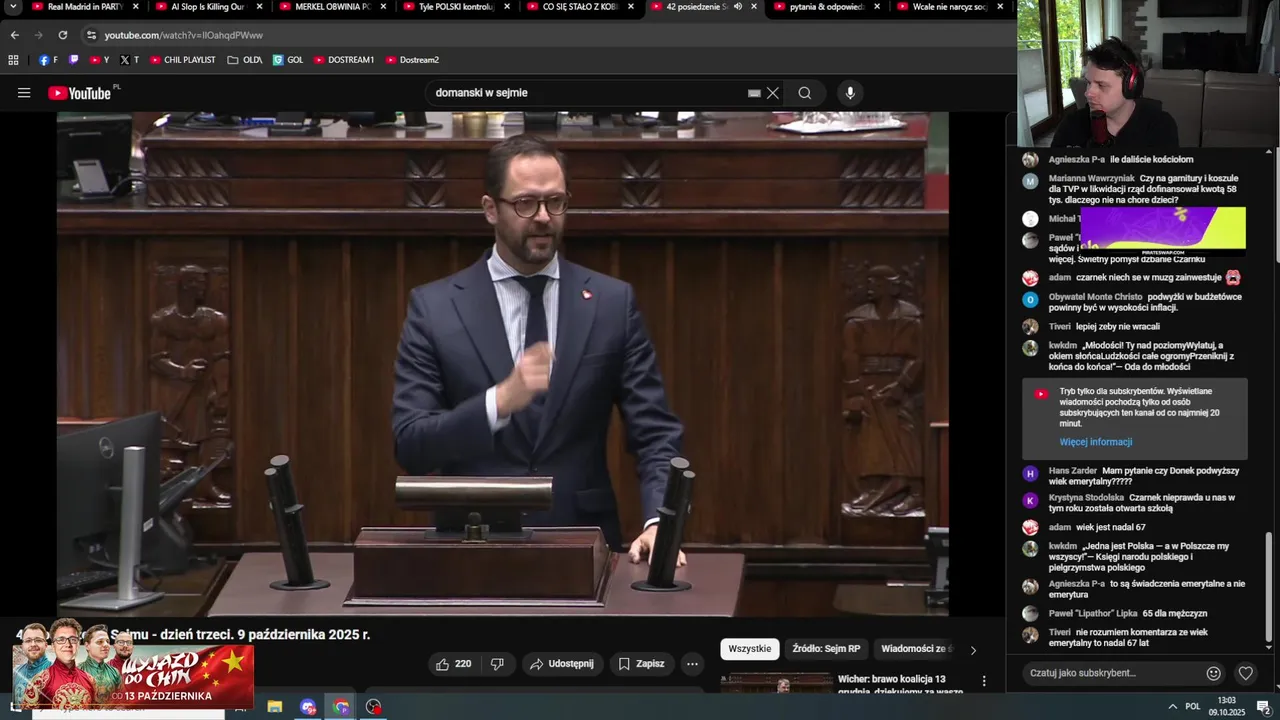Switch to the 'CO SIĘ STAŁO Z KOBI' tab
Screen dimensions: 1280x720
tap(579, 7)
